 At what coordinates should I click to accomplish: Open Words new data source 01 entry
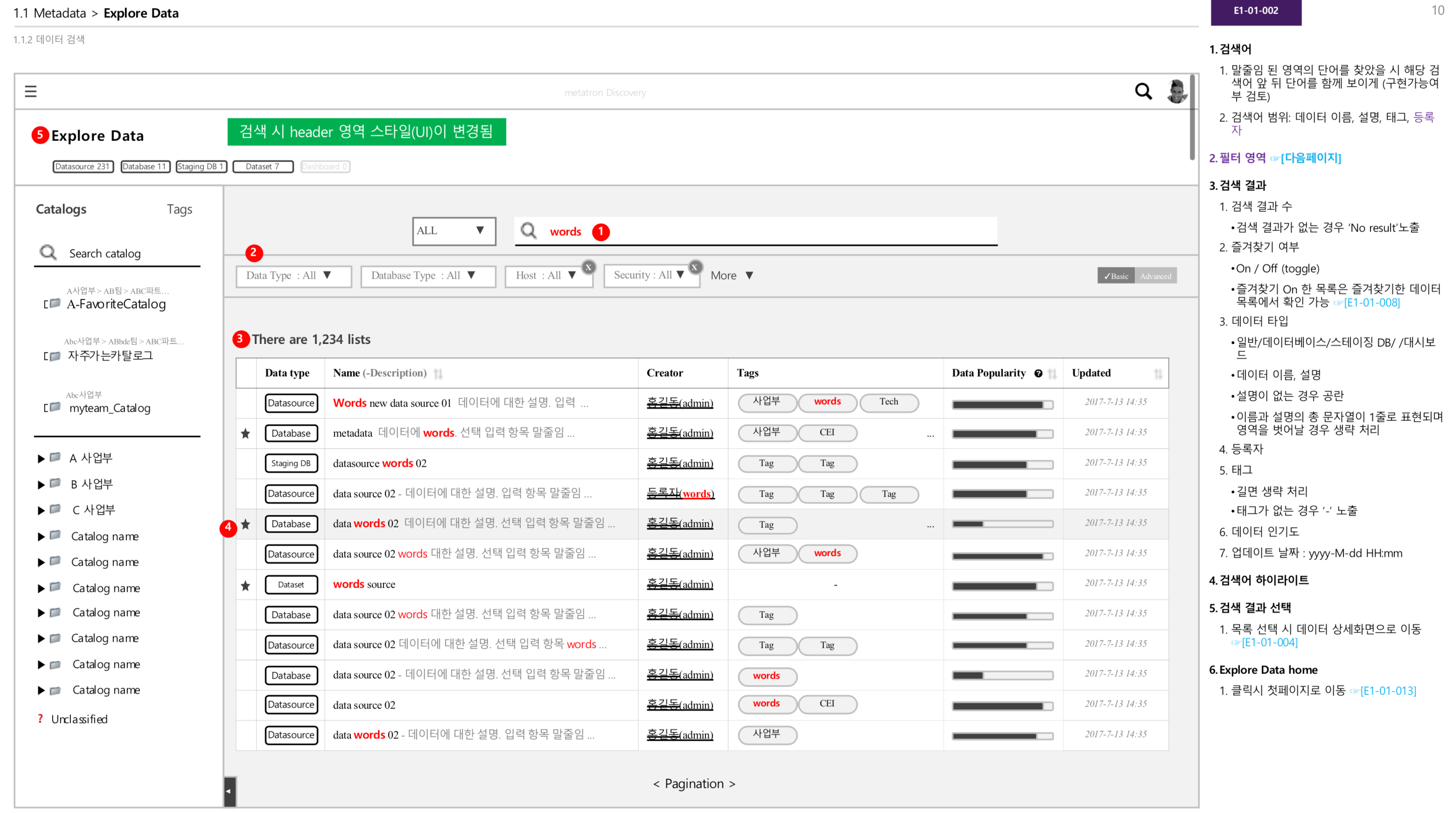392,403
